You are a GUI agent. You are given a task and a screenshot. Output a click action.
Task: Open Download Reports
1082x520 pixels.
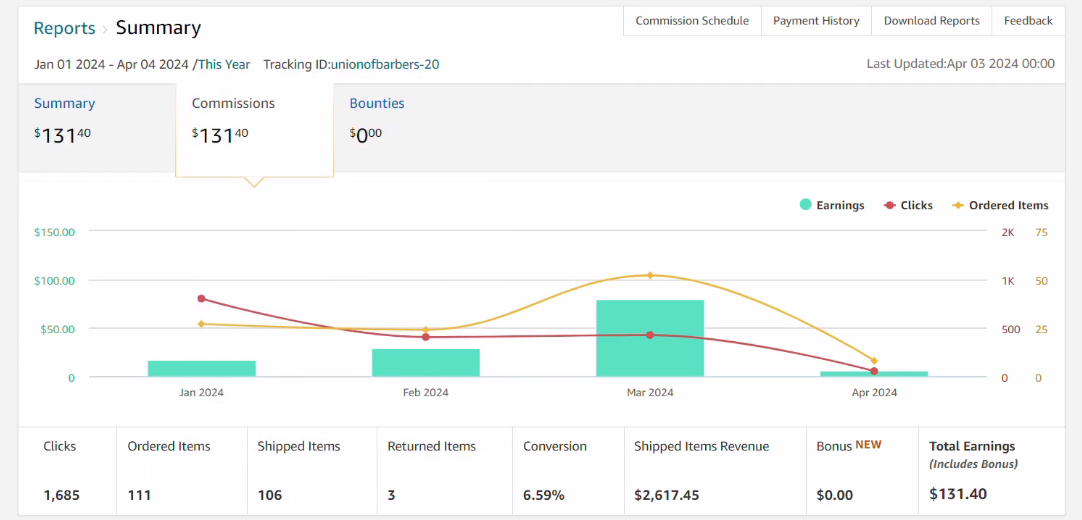(932, 21)
